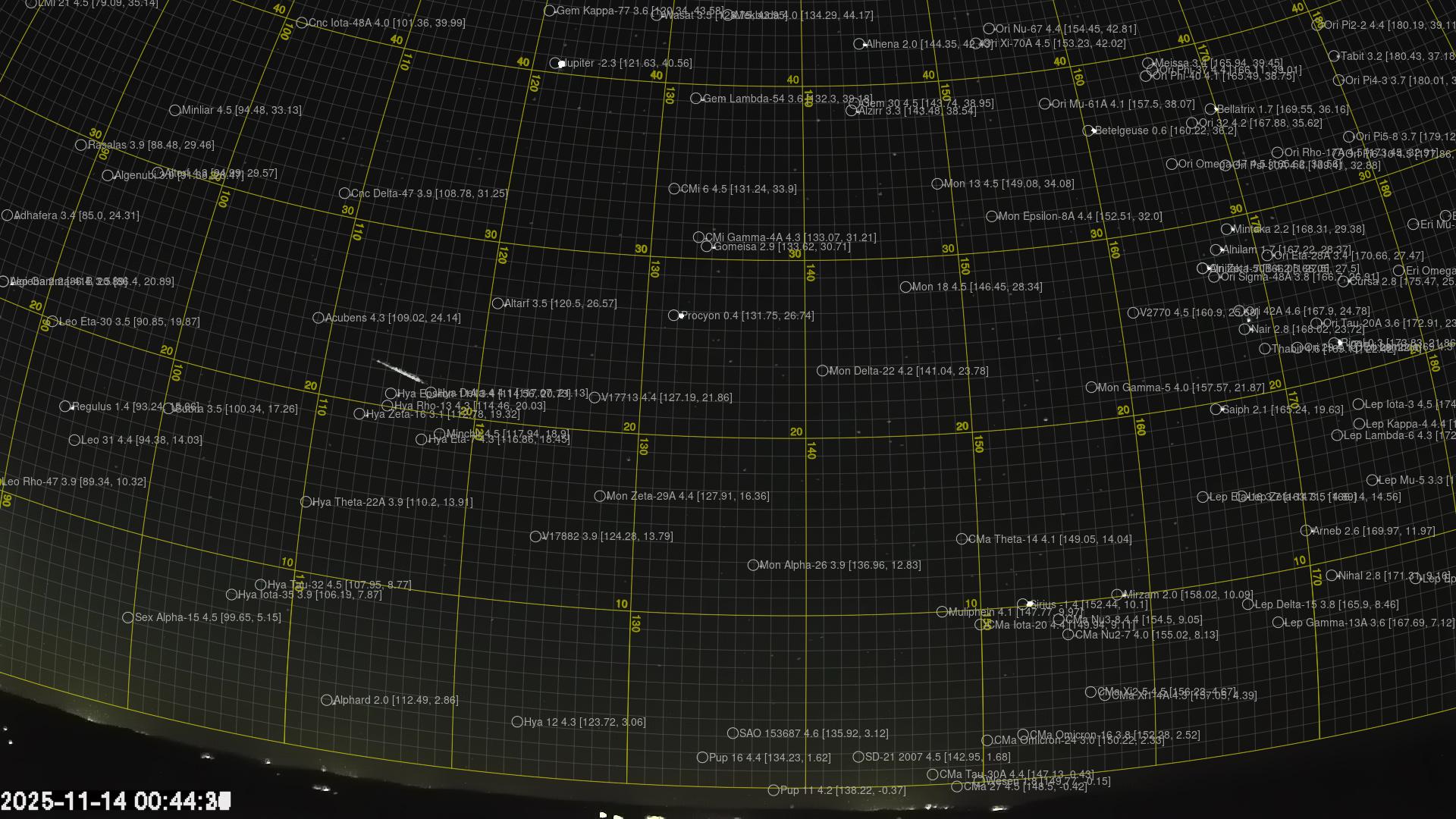Click the Jupiter planet marker circle
The image size is (1456, 819).
click(555, 63)
